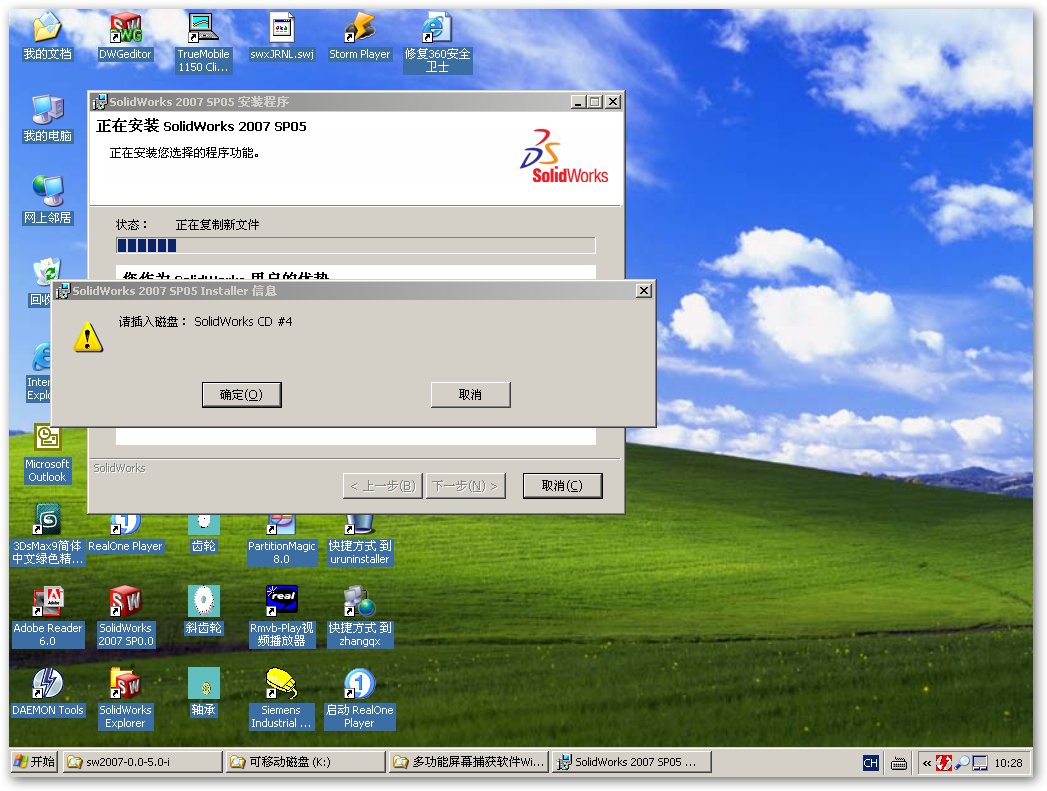Dismiss the disk prompt with 取消
Viewport: 1047px width, 791px height.
point(470,394)
